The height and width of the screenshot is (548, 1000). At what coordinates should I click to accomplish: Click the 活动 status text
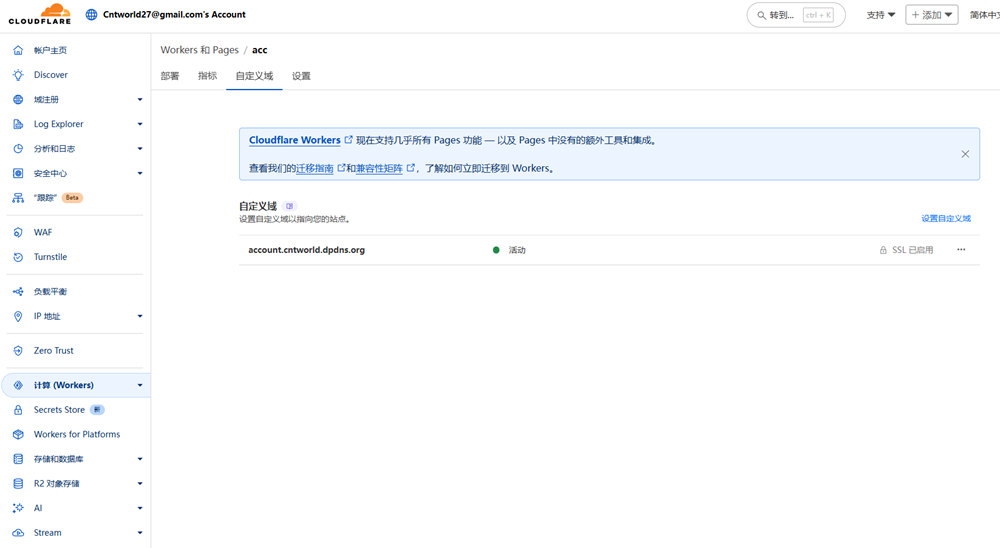tap(517, 250)
